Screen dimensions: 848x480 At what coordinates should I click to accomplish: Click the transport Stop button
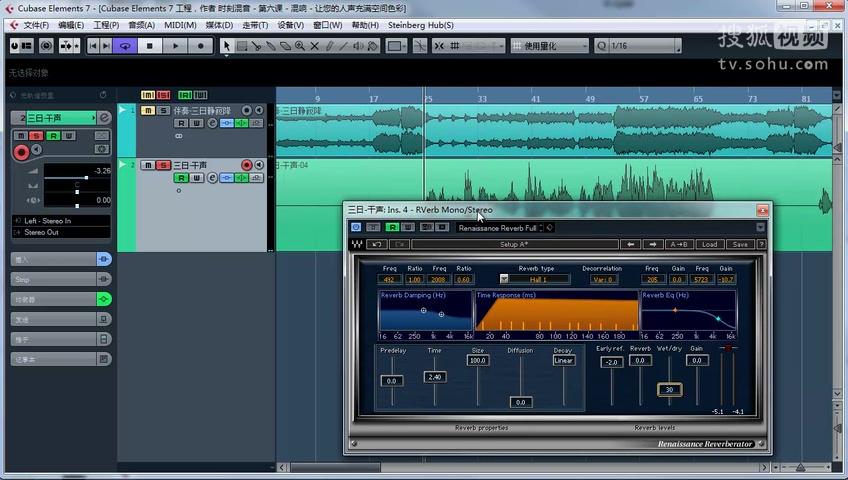[x=150, y=46]
